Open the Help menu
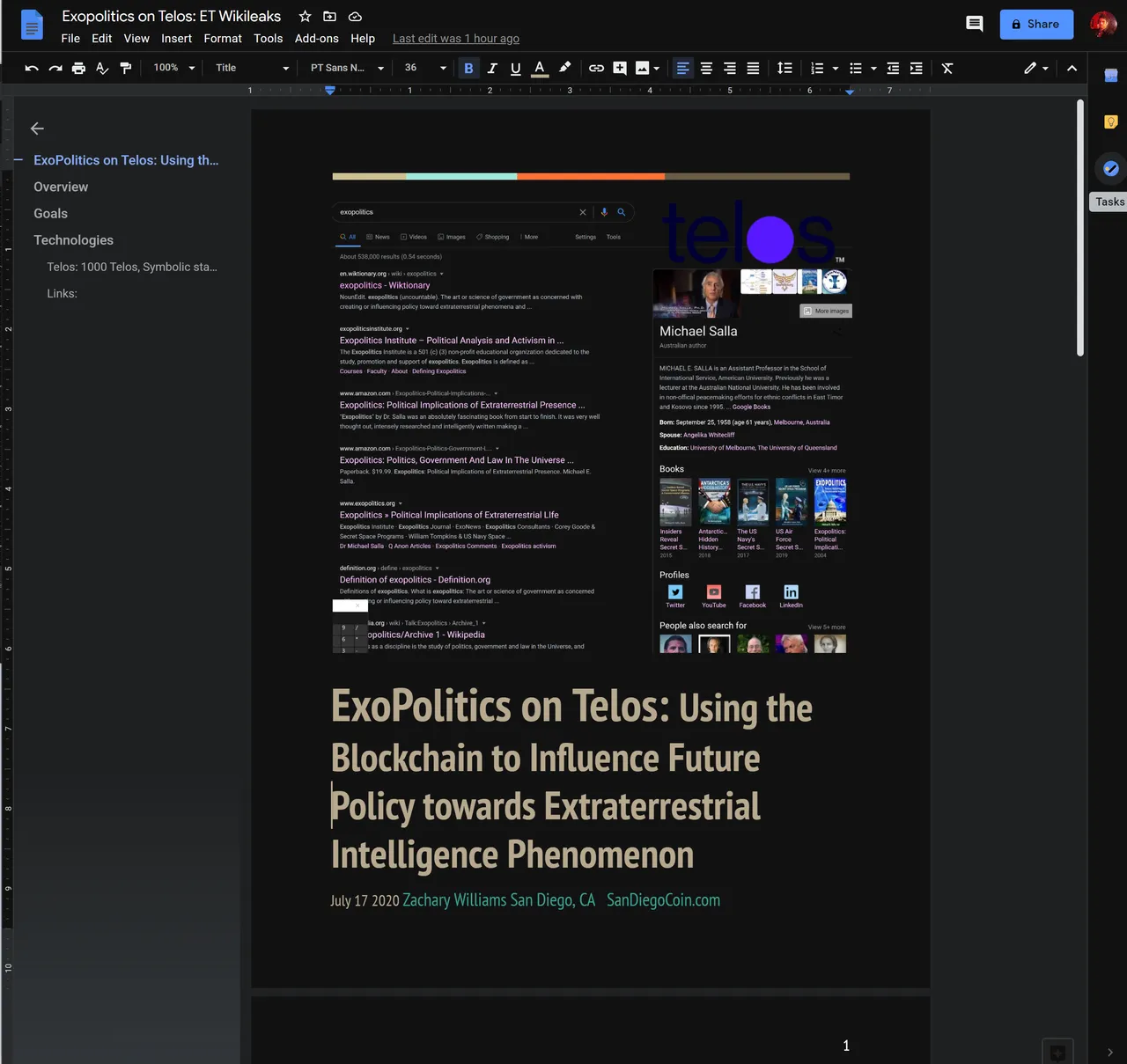1127x1064 pixels. tap(363, 39)
